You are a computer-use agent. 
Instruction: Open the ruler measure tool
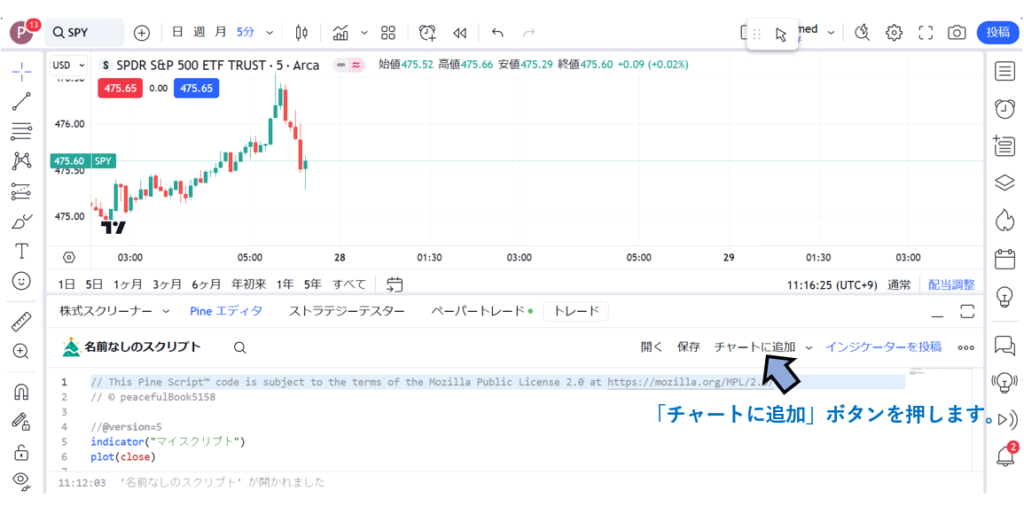(21, 321)
